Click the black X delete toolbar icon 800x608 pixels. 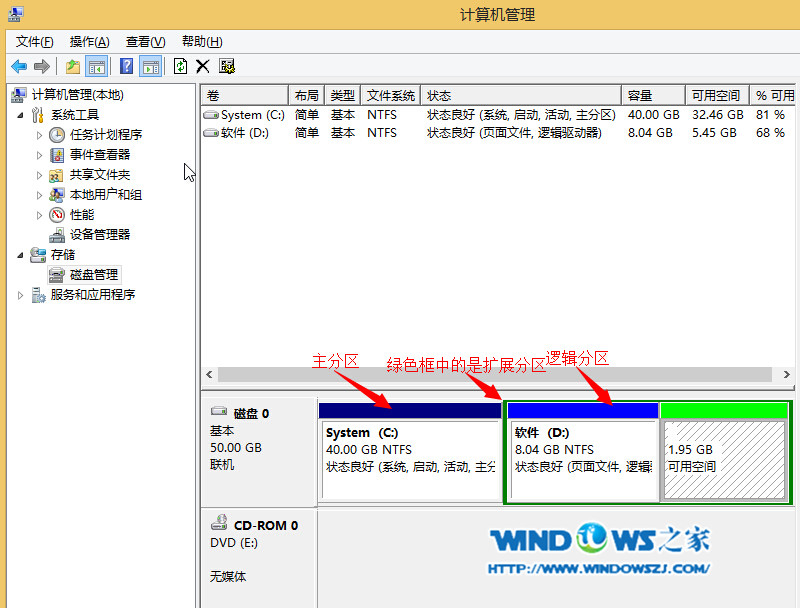203,66
